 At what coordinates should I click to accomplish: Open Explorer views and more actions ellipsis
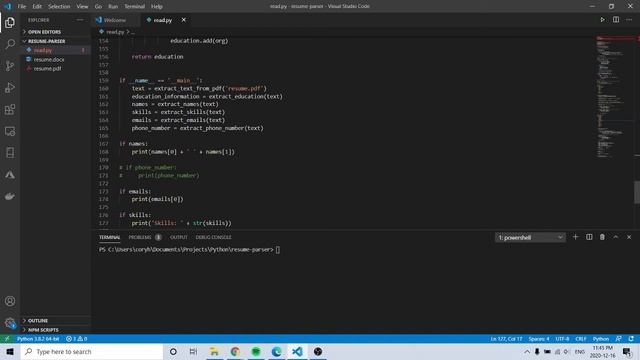point(80,20)
